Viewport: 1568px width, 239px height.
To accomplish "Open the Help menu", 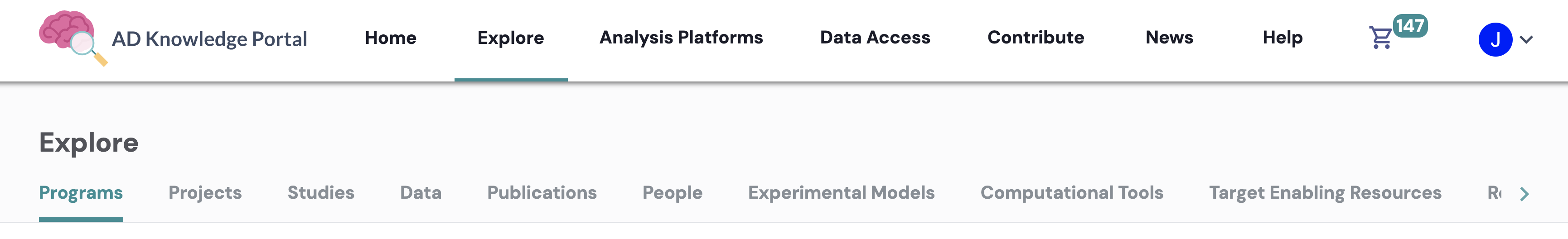I will click(1282, 38).
